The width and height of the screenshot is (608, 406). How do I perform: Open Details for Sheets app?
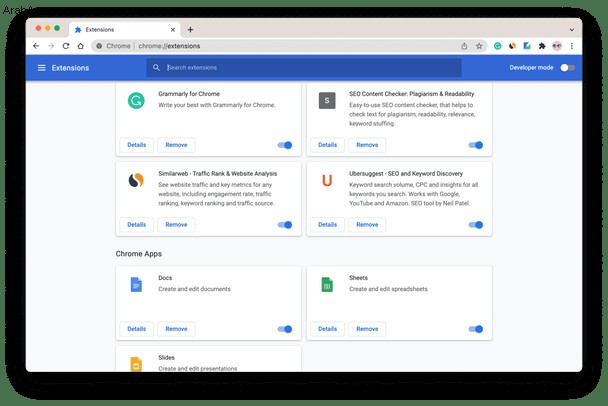[x=327, y=329]
